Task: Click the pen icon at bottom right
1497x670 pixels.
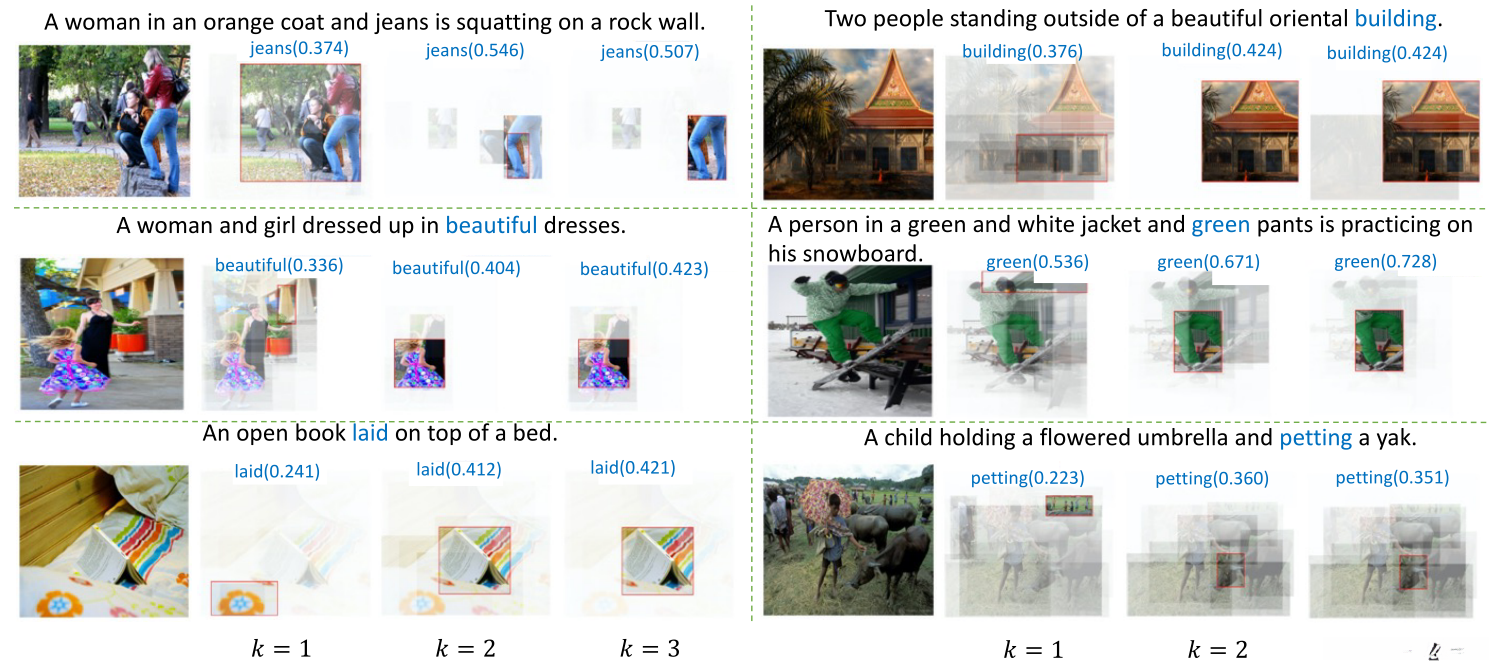Action: [x=1437, y=650]
